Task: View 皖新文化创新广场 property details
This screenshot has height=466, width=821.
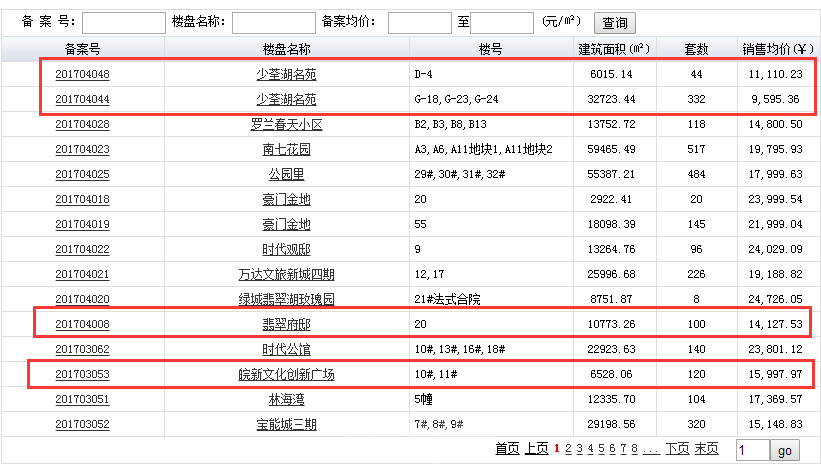Action: [x=286, y=375]
